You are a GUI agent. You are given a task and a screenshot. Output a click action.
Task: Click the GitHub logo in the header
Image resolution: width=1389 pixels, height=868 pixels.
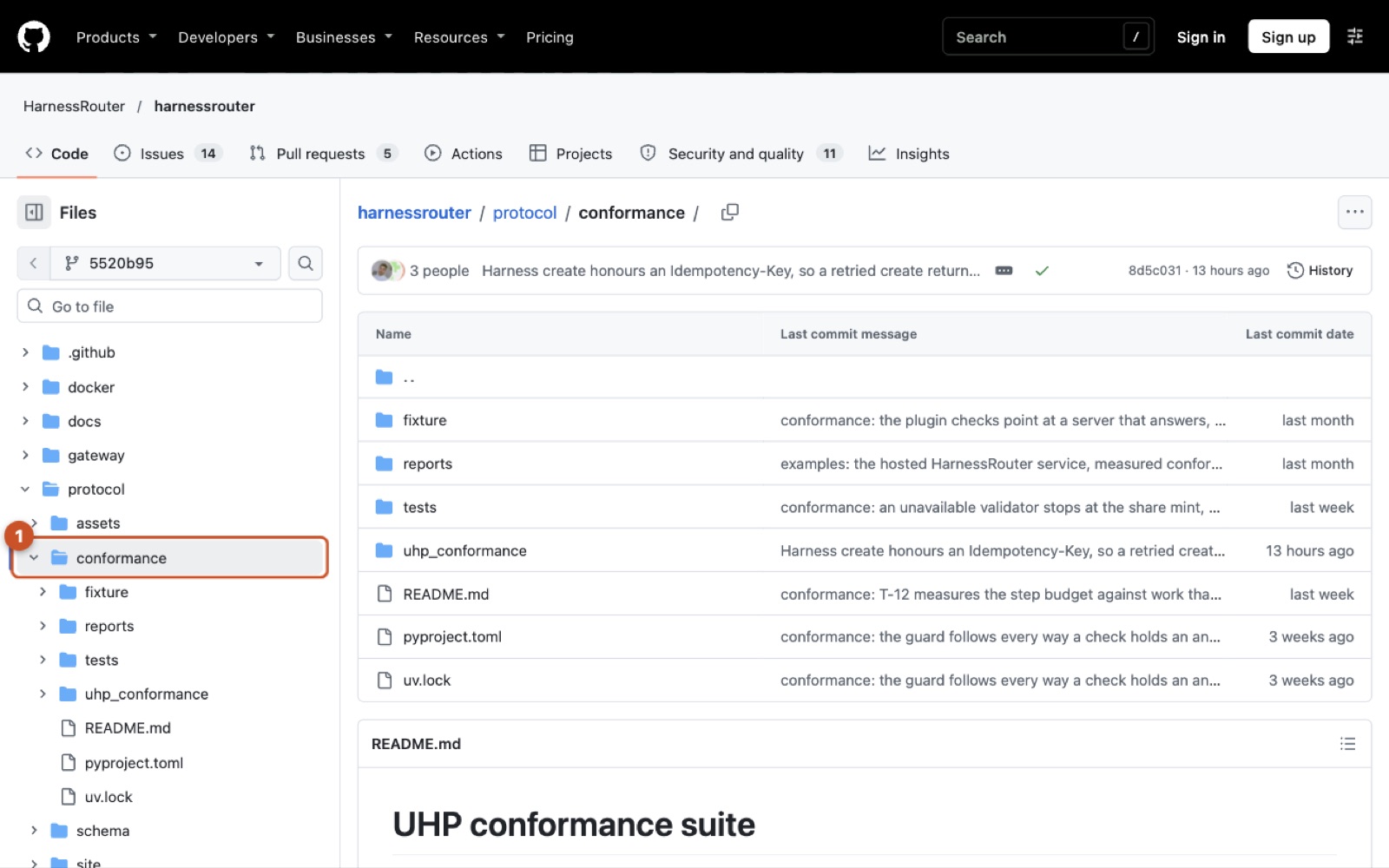[34, 37]
